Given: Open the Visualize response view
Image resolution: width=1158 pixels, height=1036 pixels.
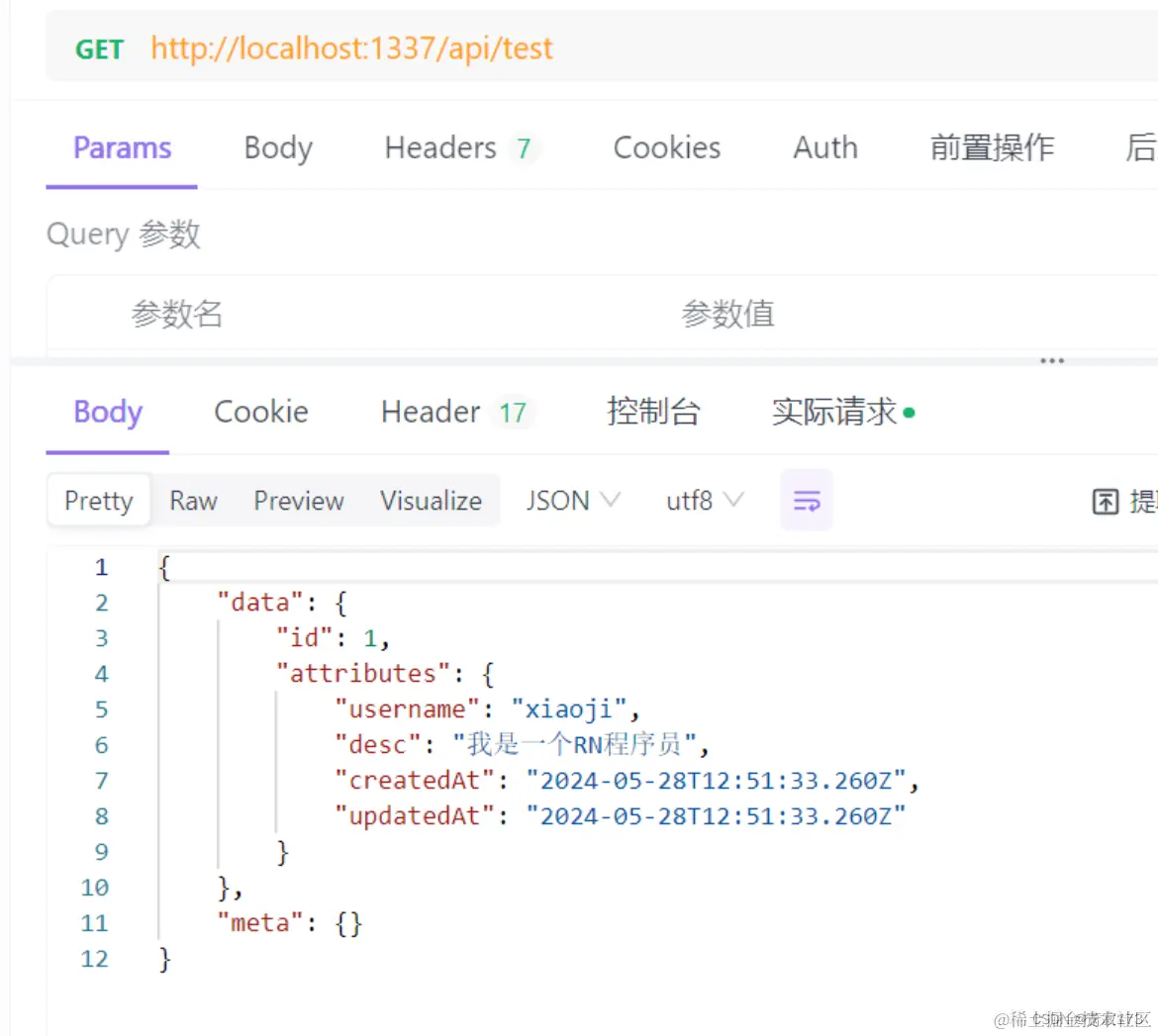Looking at the screenshot, I should pos(431,501).
